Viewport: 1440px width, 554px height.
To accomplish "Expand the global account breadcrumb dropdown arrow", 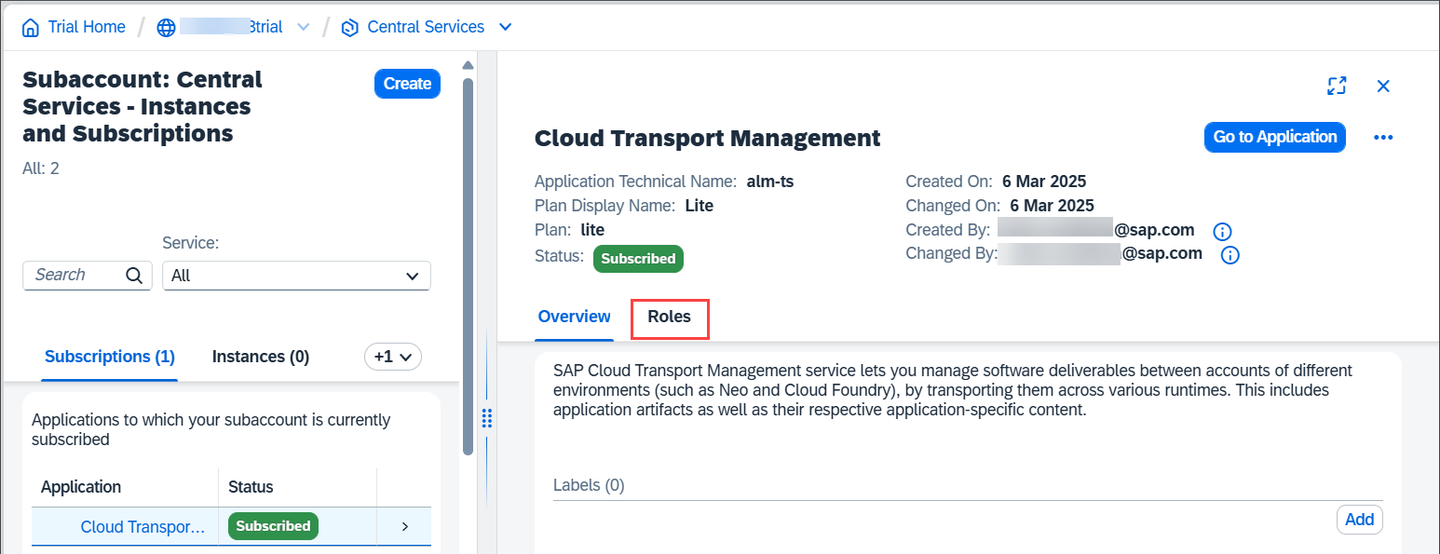I will (303, 28).
